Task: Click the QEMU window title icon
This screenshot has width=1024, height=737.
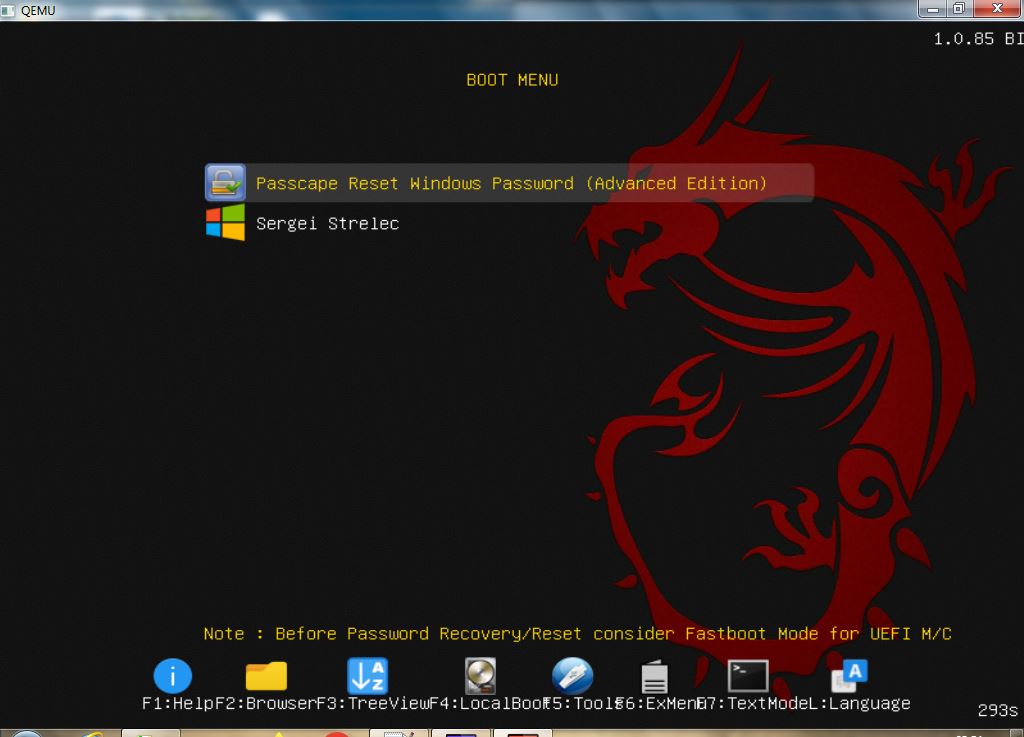Action: tap(8, 10)
